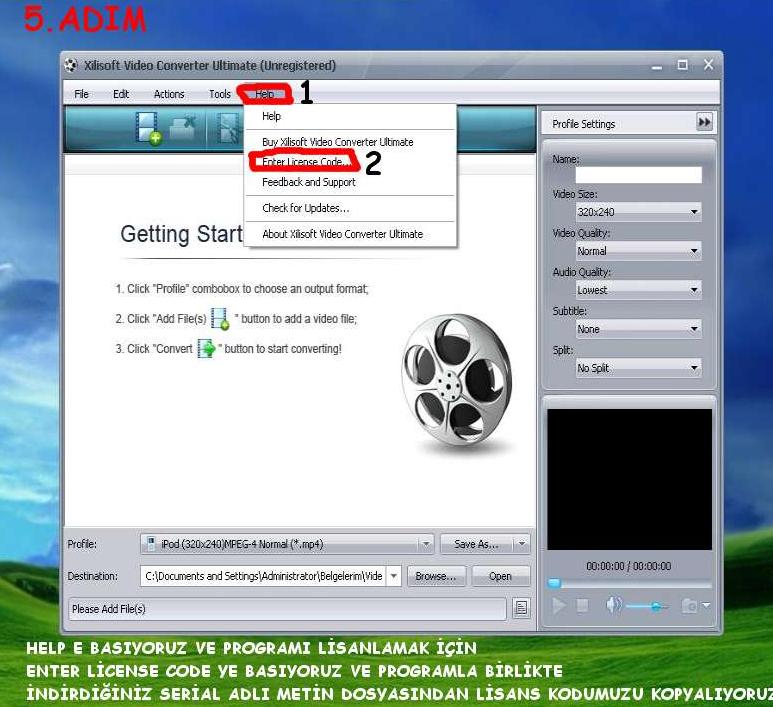The width and height of the screenshot is (773, 707).
Task: Open Subtitle None dropdown
Action: pos(638,329)
